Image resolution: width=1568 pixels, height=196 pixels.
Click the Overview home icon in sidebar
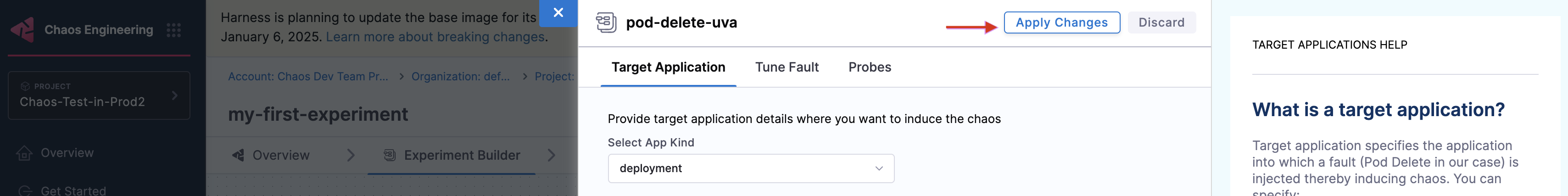coord(24,153)
